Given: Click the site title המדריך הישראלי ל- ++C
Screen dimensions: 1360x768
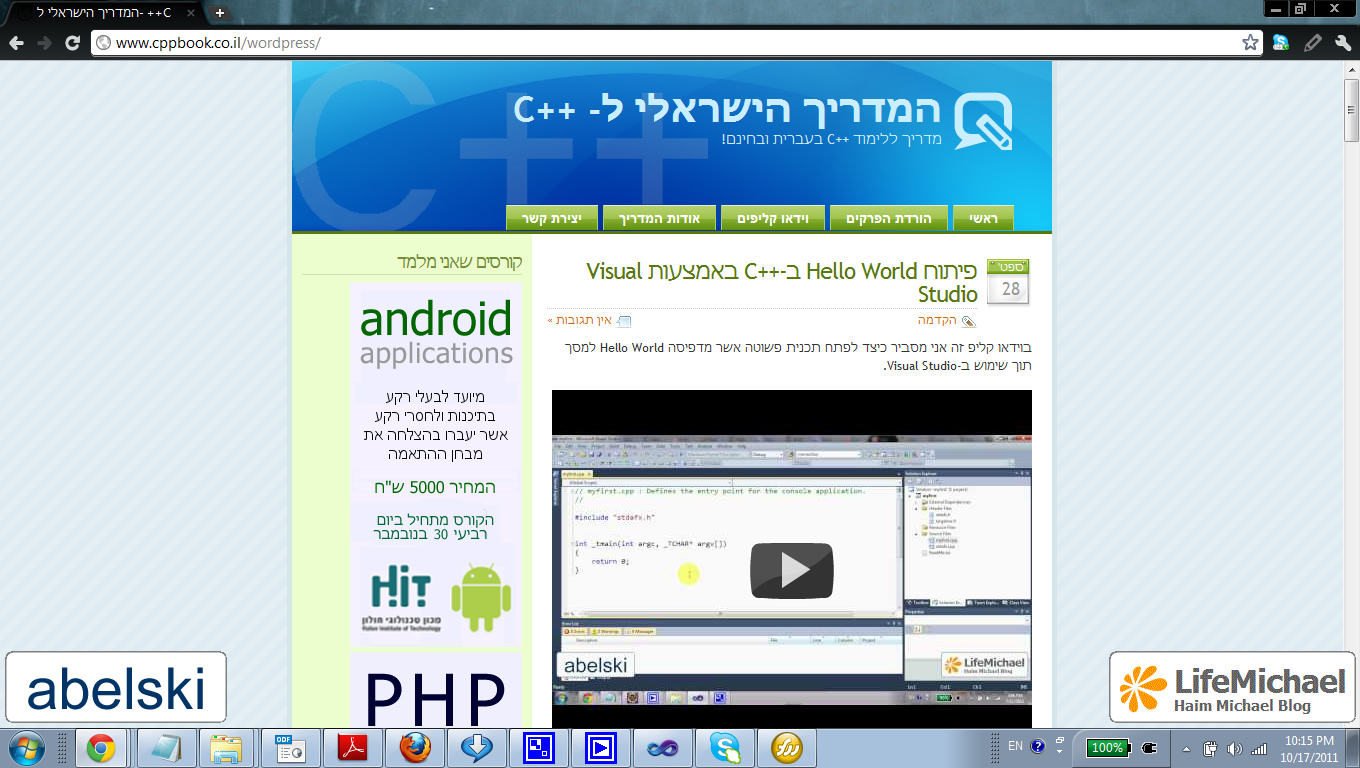Looking at the screenshot, I should pos(728,109).
